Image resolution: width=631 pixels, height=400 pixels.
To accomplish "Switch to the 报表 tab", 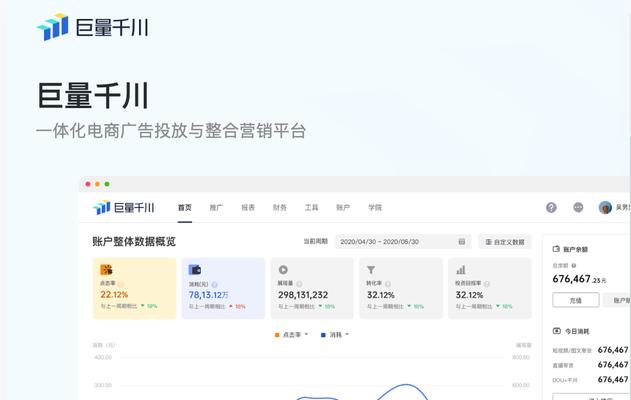I will click(248, 208).
